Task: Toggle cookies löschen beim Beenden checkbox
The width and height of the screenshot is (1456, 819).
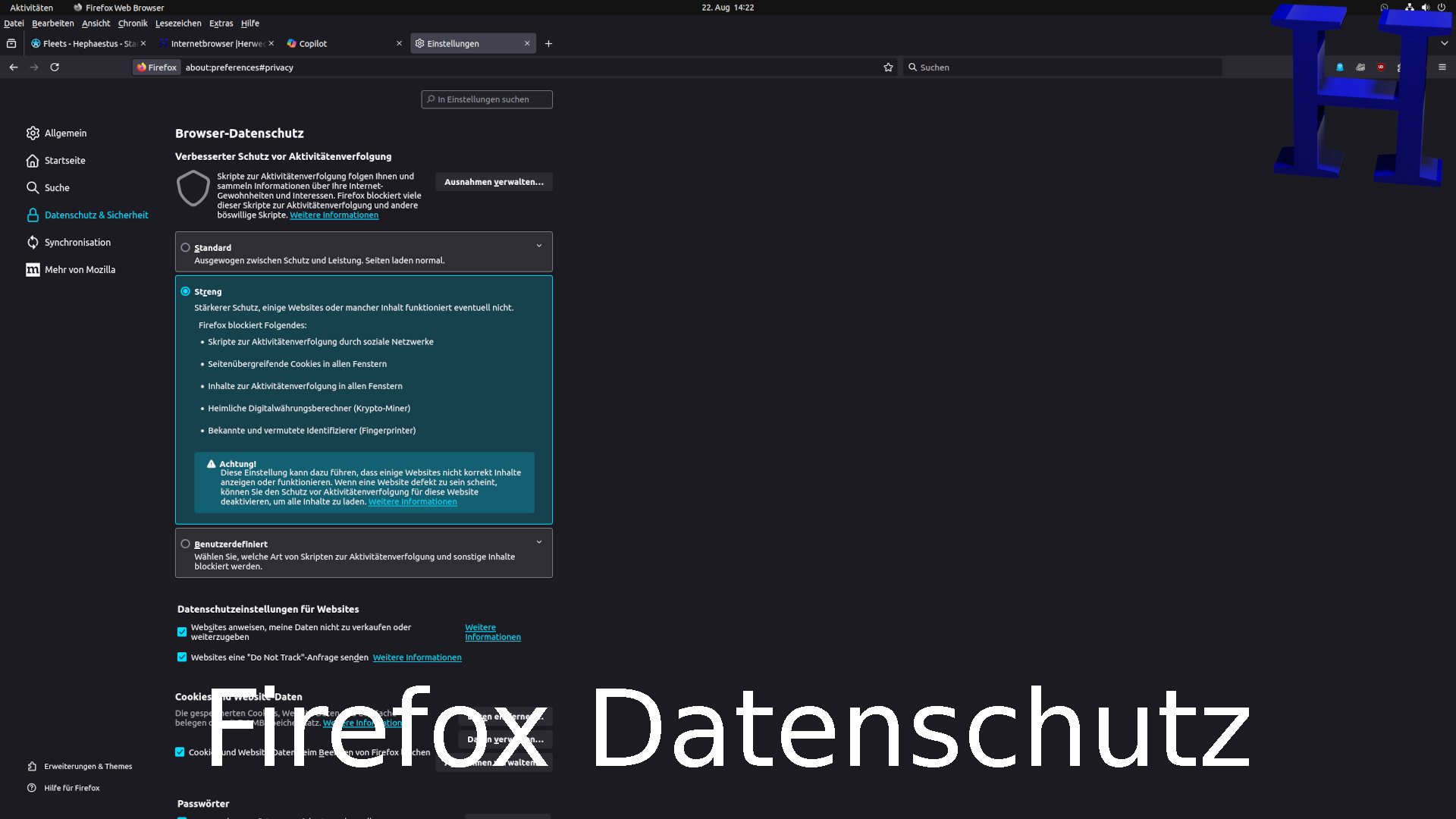Action: (x=180, y=752)
